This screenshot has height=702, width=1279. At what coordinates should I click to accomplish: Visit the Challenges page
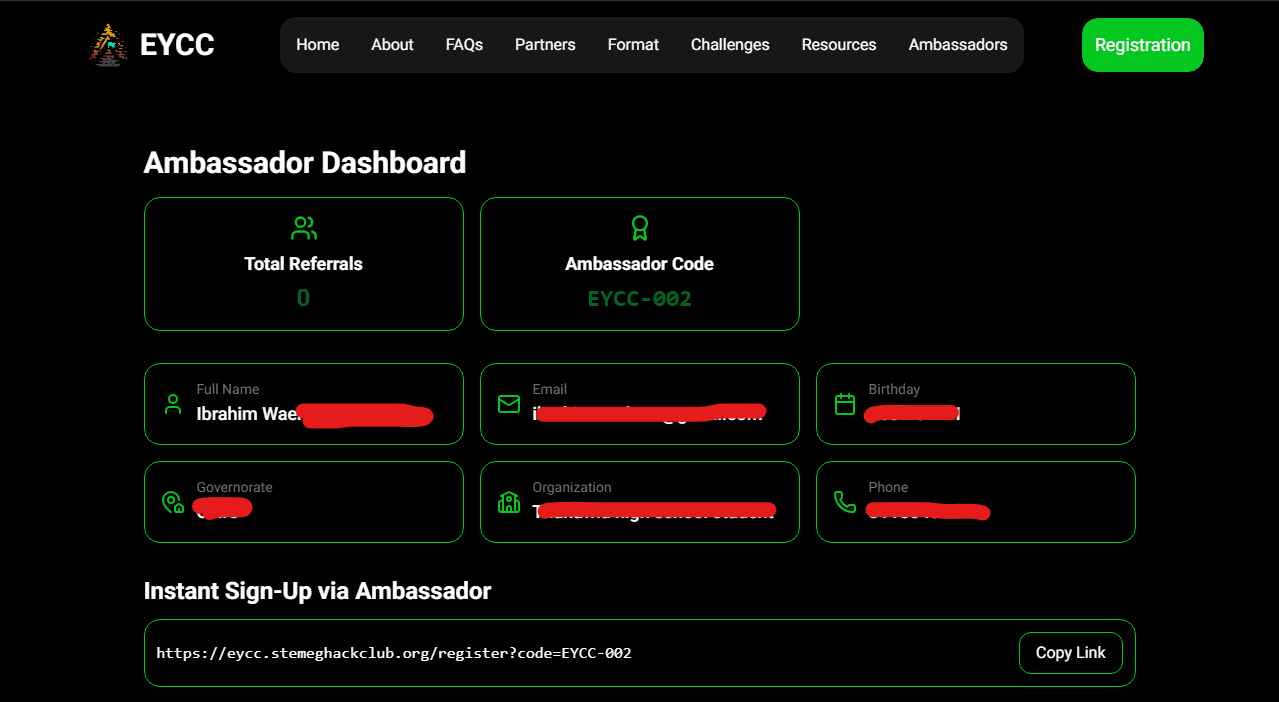pos(730,45)
